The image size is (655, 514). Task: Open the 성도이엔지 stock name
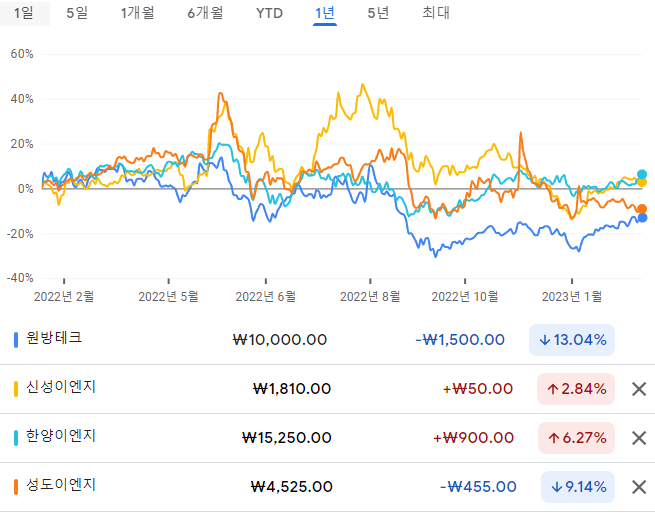coord(61,484)
